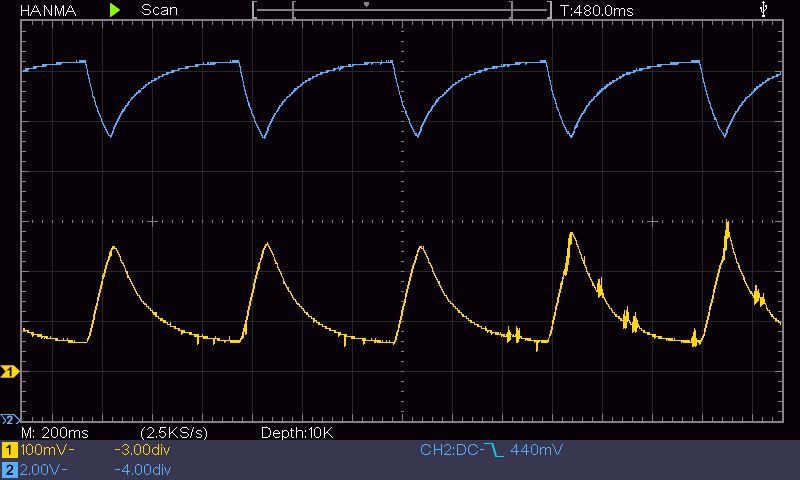Viewport: 800px width, 480px height.
Task: Click the M: 200ms timebase readout
Action: pos(55,433)
